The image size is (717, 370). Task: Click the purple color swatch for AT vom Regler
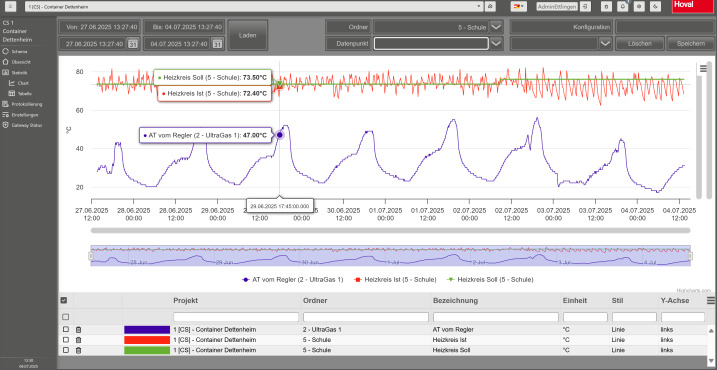147,329
